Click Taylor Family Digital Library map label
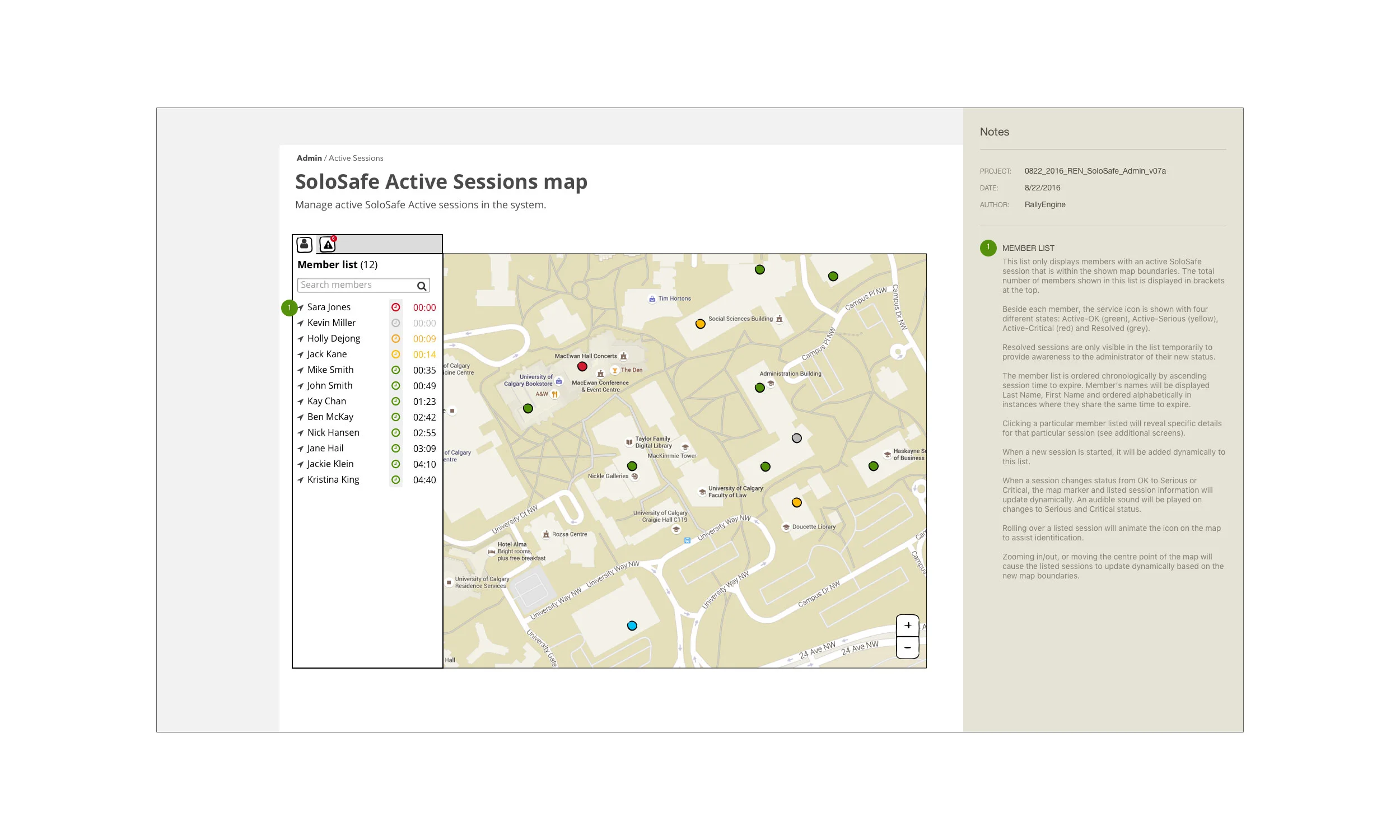The width and height of the screenshot is (1400, 840). pyautogui.click(x=653, y=442)
